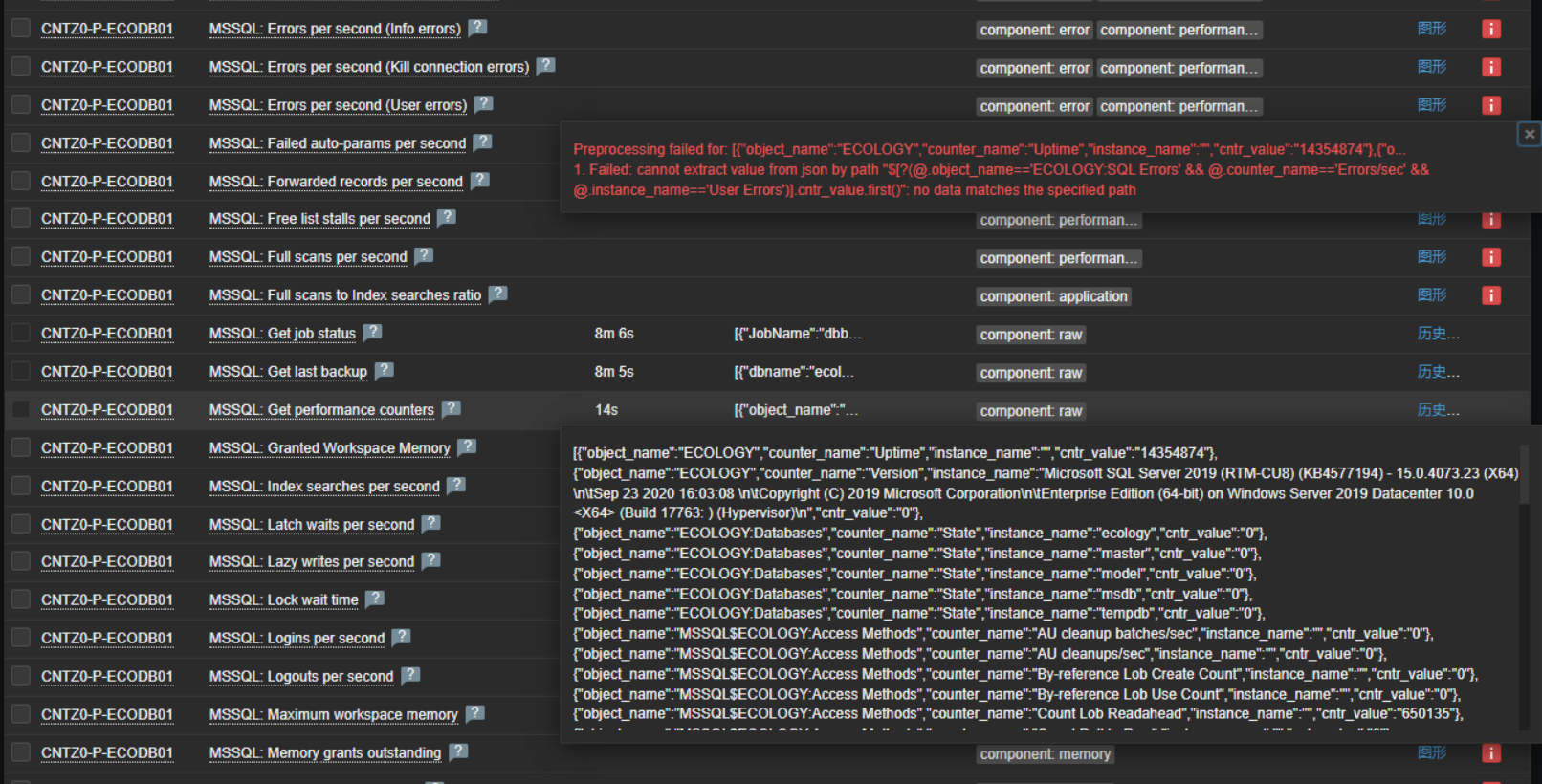Click help icon beside Full scans to Index searches ratio

coord(497,294)
